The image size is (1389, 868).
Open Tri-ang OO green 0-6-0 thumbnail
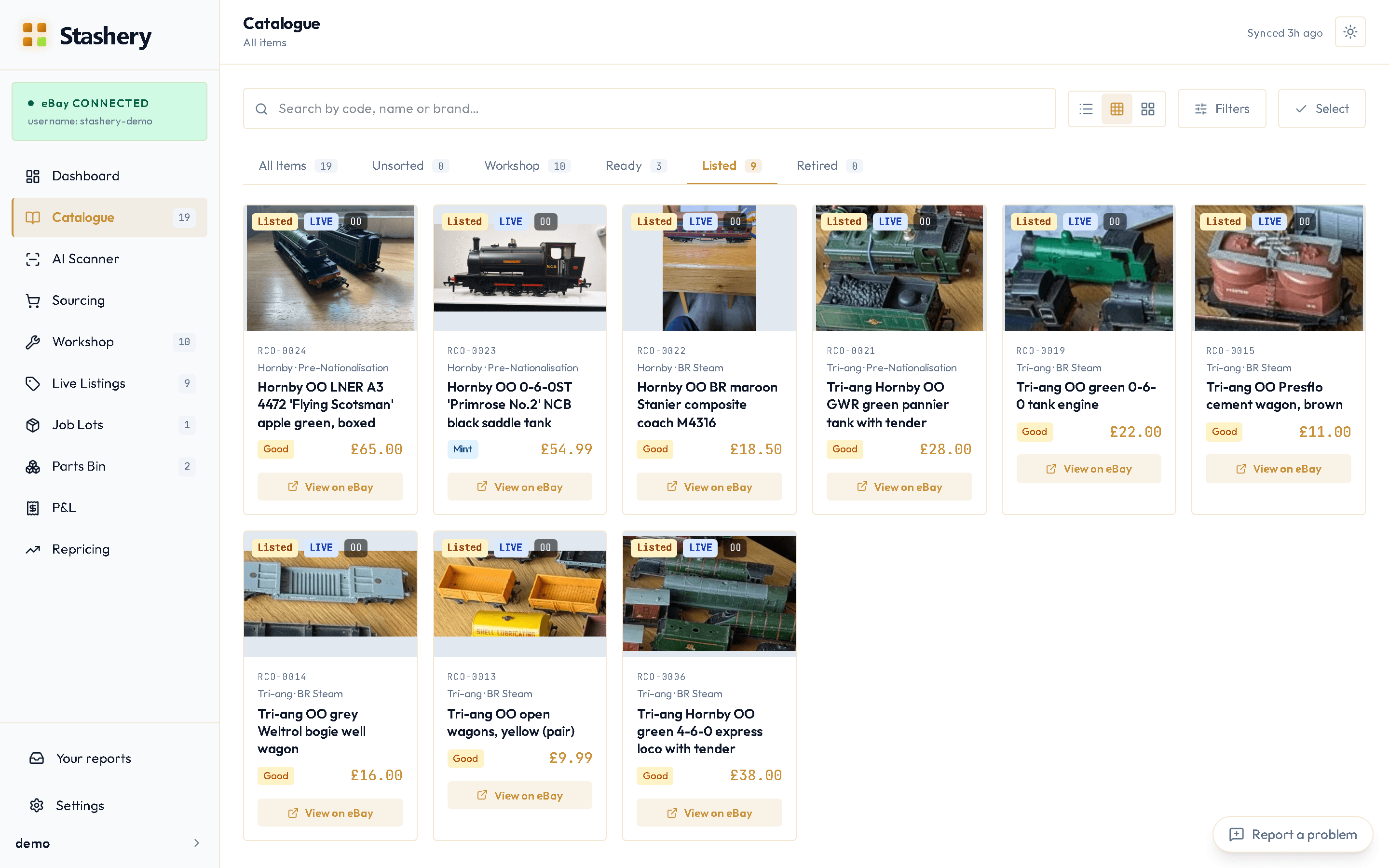point(1088,268)
